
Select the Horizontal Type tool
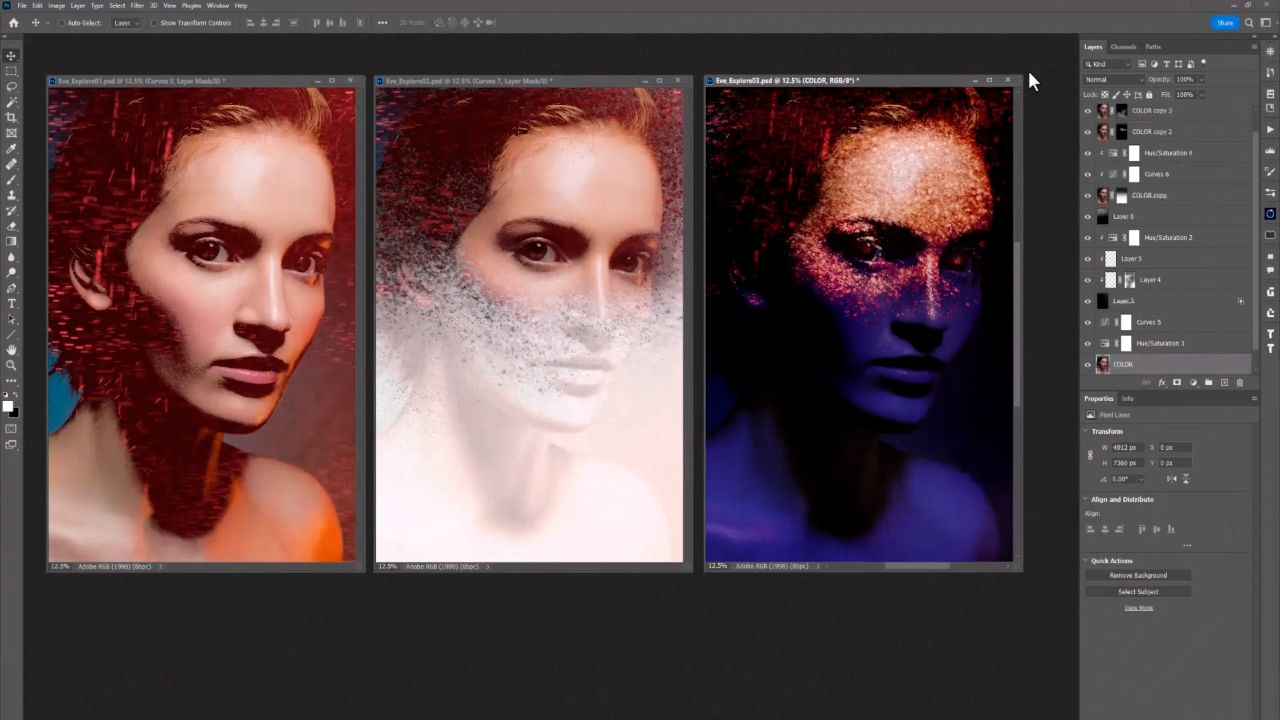(x=11, y=303)
